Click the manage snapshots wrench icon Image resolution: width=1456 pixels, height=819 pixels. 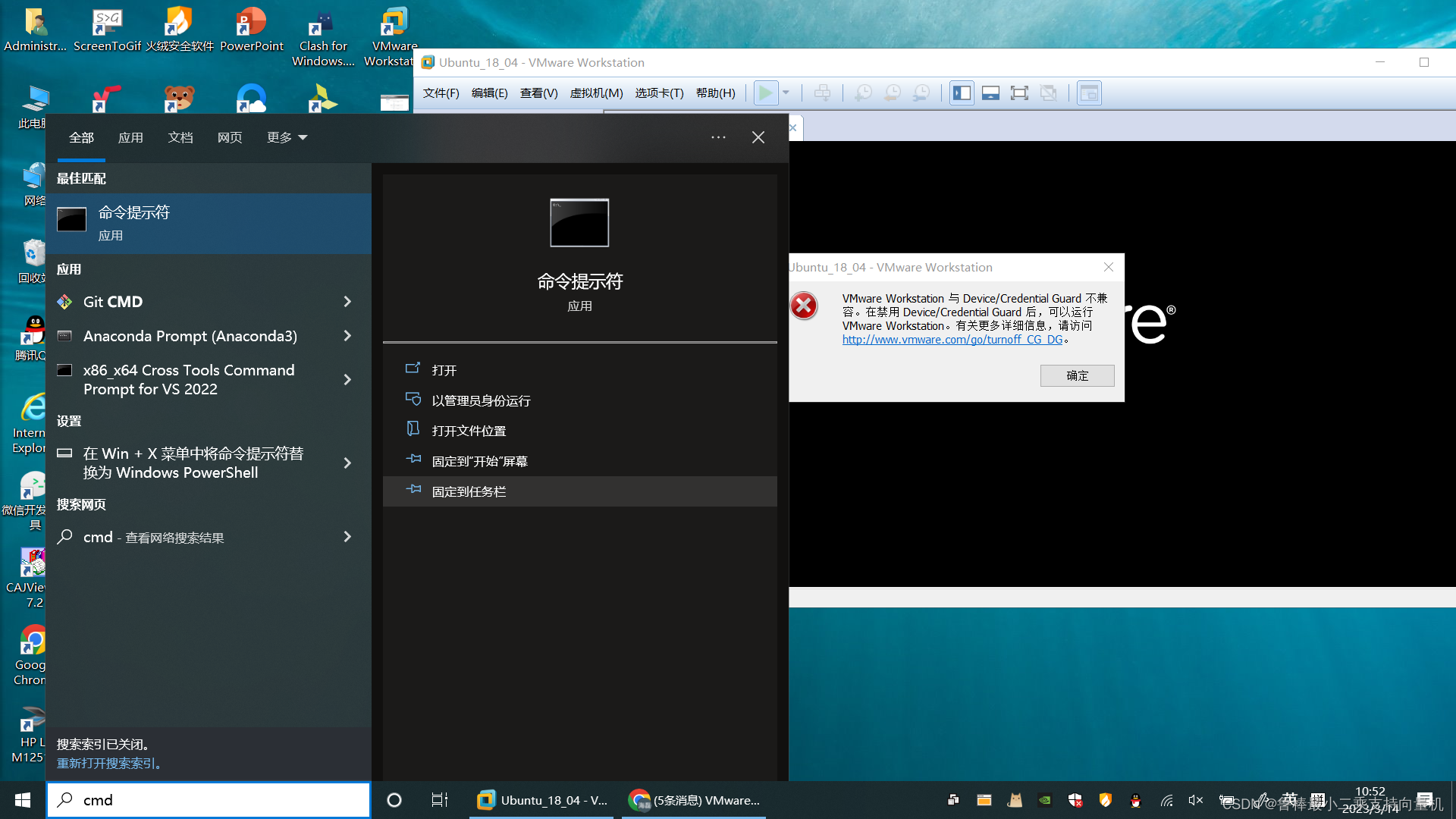(921, 93)
